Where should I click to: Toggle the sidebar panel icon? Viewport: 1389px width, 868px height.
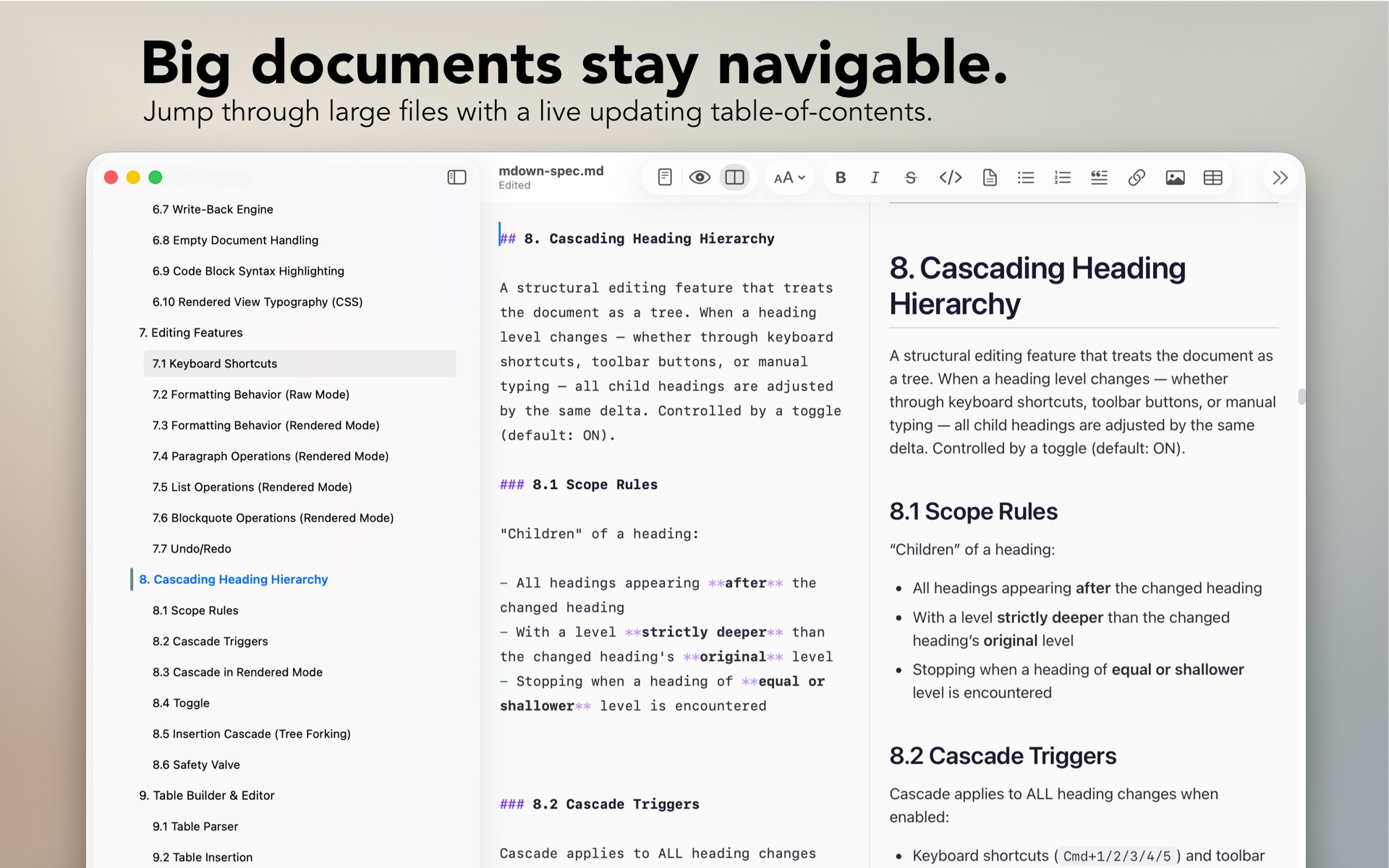456,177
